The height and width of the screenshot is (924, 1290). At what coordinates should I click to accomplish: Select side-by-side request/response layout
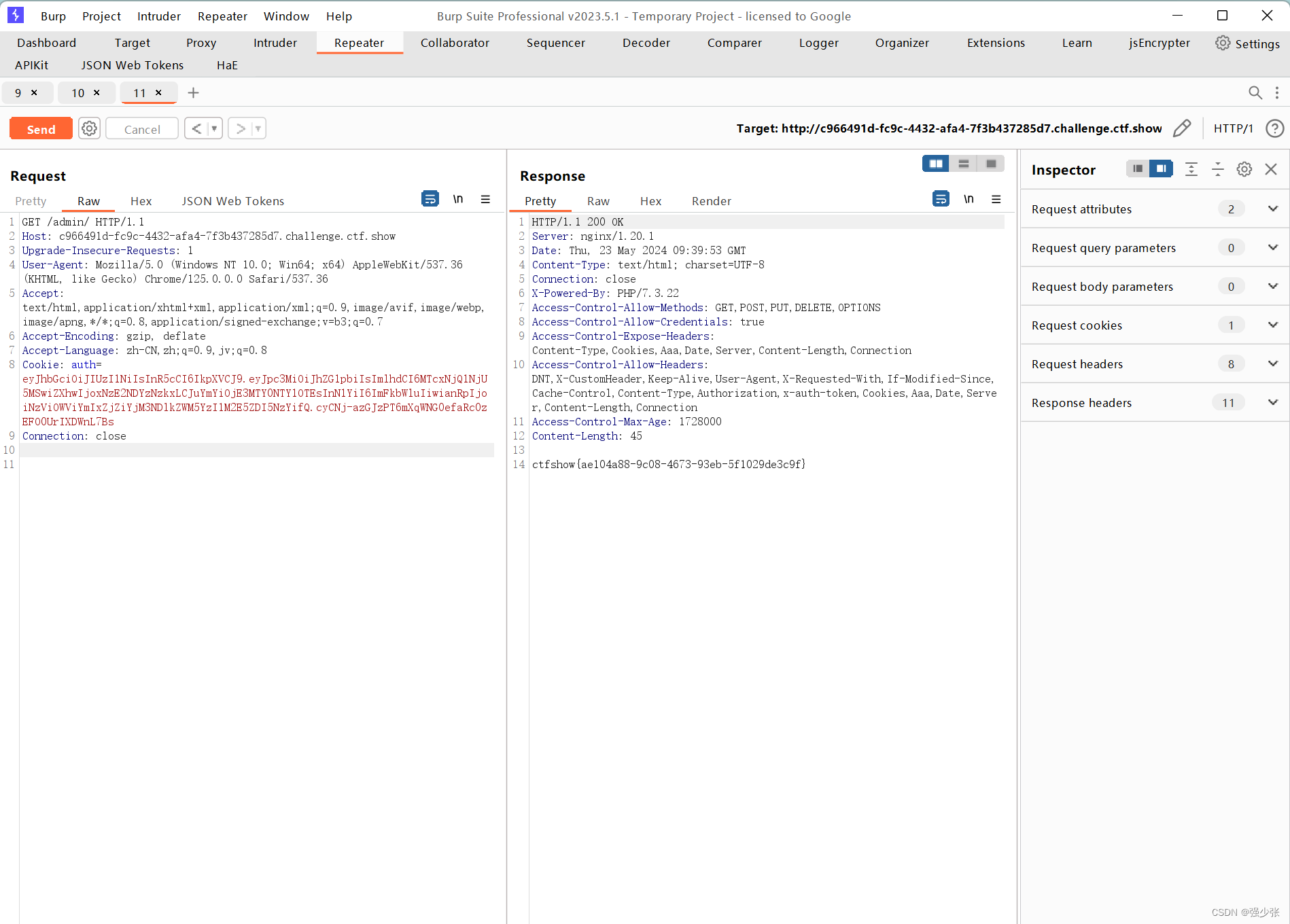(936, 164)
